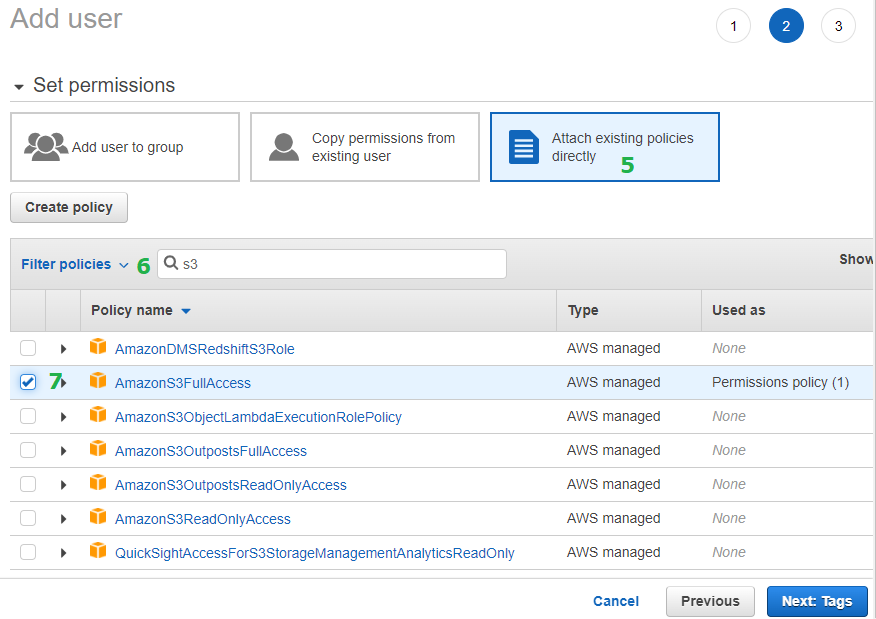876x619 pixels.
Task: Click the orange box icon for AmazonDMSRedshiftS3Role
Action: [x=98, y=347]
